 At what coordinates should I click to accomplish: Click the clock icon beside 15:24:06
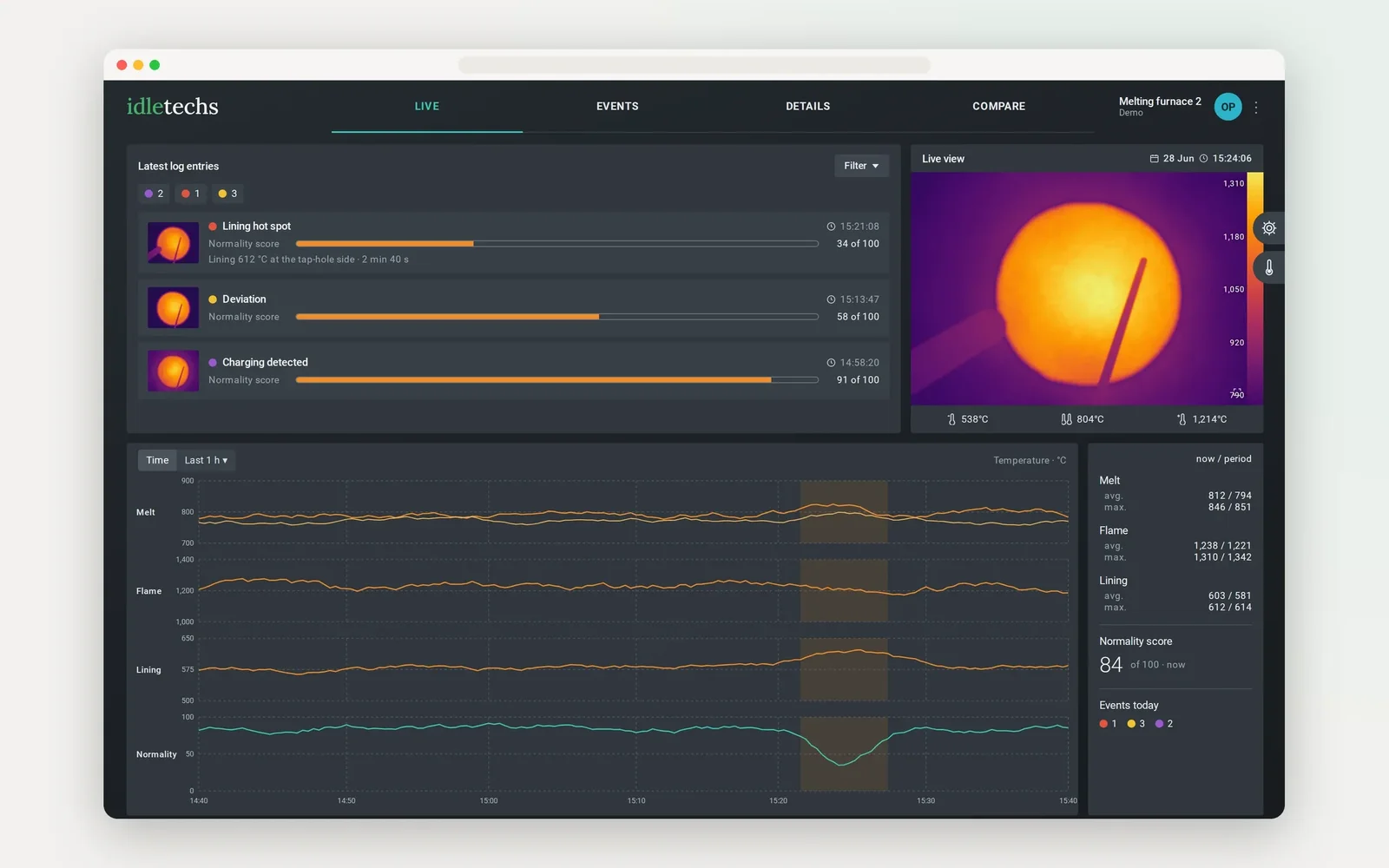point(1203,159)
